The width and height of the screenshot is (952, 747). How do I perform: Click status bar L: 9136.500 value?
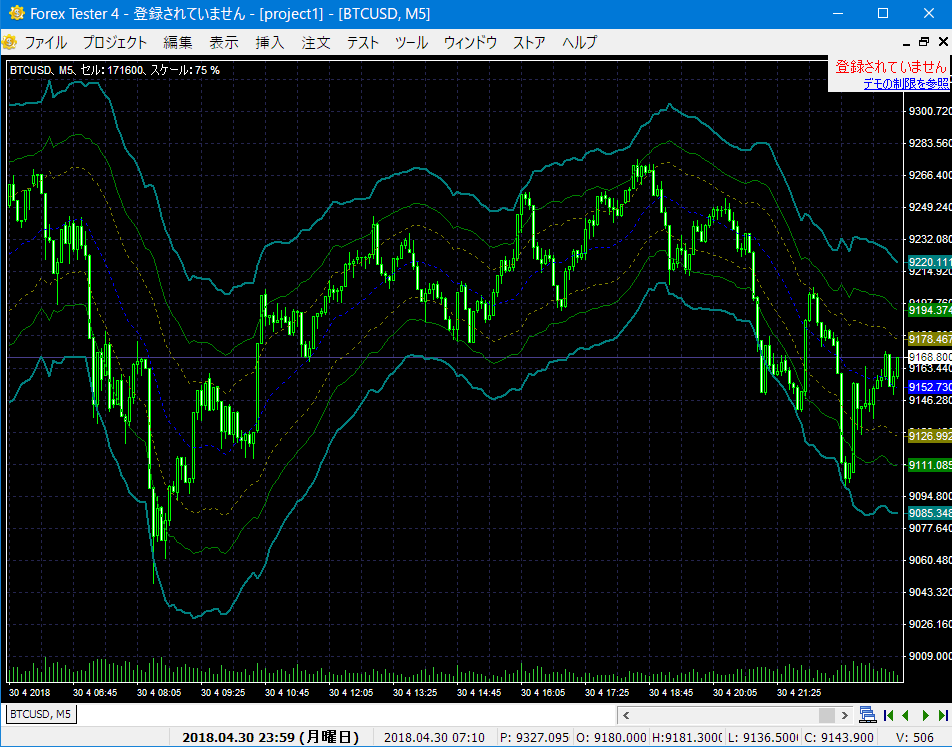coord(763,738)
